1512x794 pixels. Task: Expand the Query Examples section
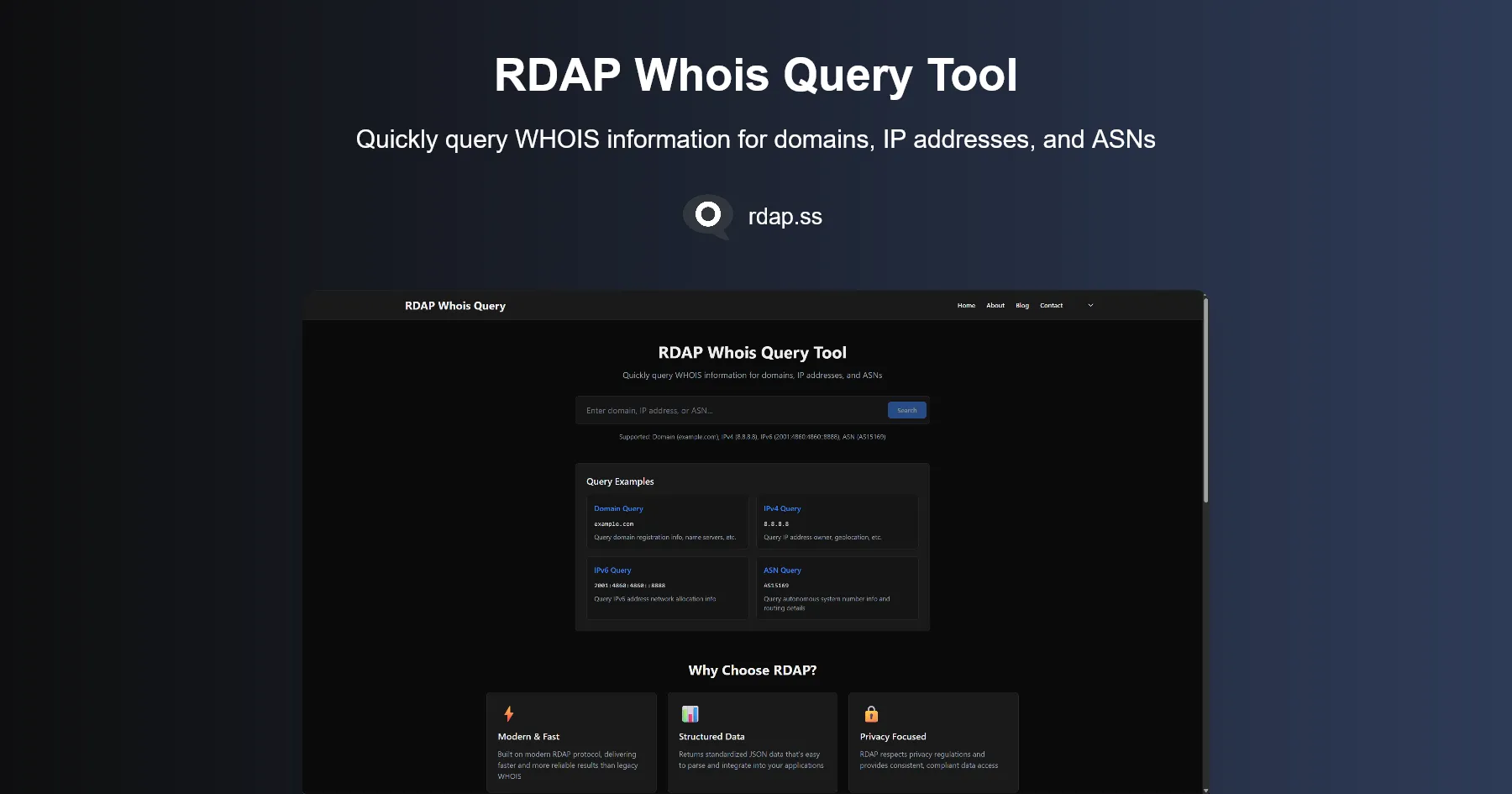[x=620, y=481]
